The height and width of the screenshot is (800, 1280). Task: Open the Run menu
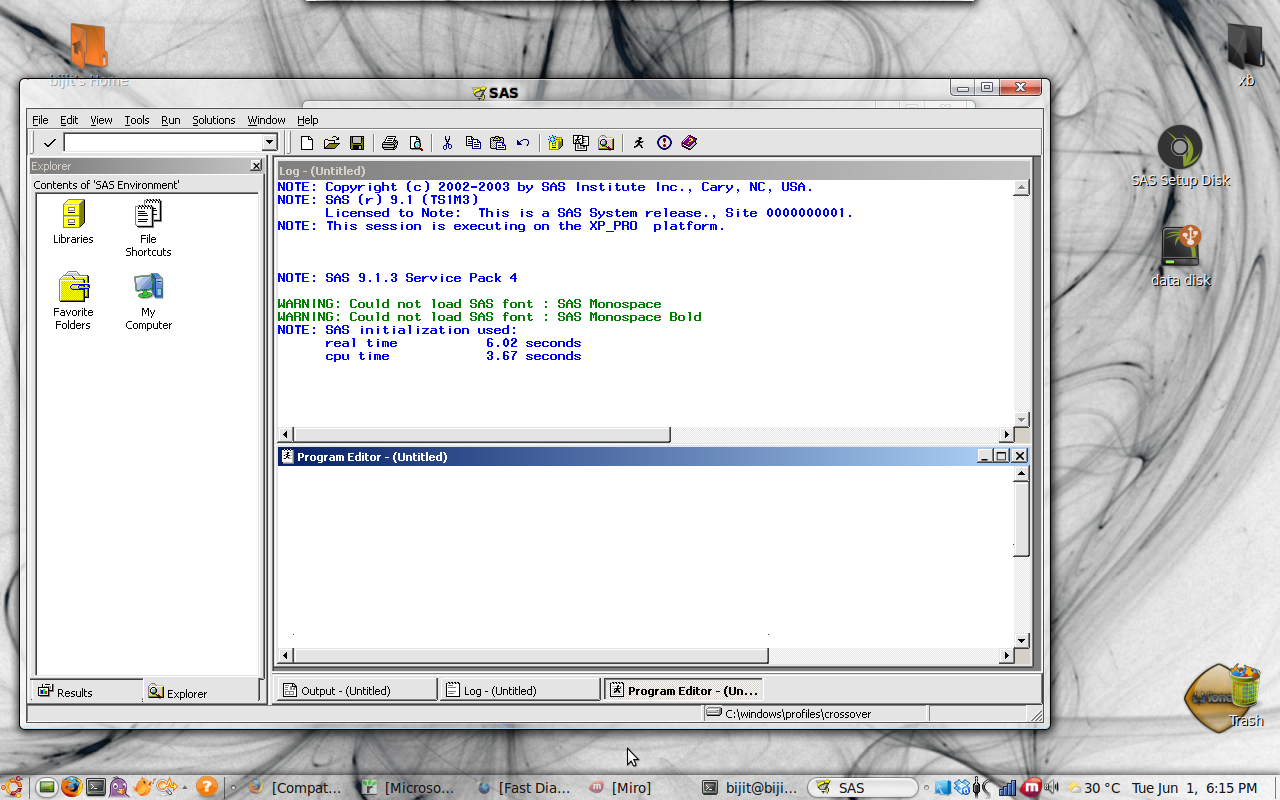(170, 120)
